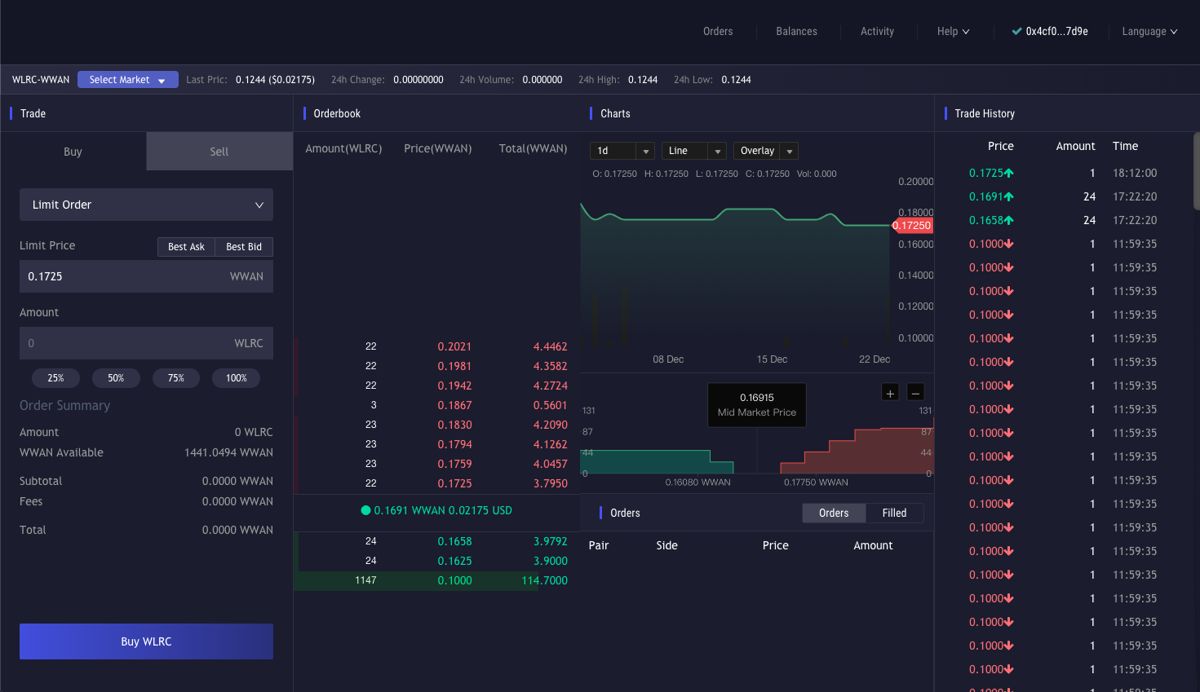Viewport: 1200px width, 692px height.
Task: Switch to the Buy tab
Action: (x=73, y=152)
